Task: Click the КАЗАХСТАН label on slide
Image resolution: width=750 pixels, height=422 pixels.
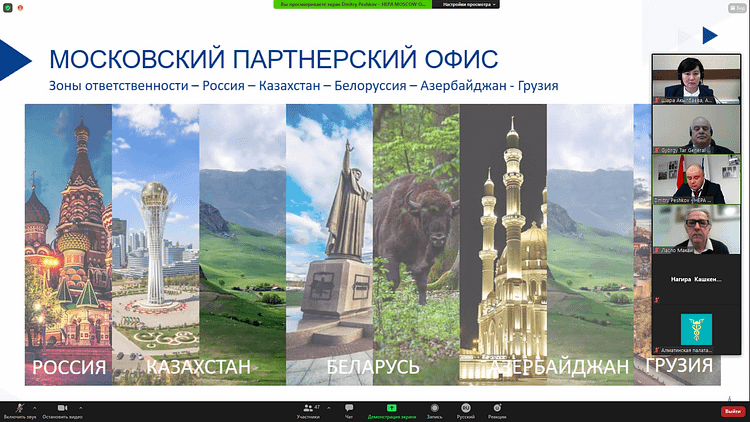Action: (x=198, y=367)
